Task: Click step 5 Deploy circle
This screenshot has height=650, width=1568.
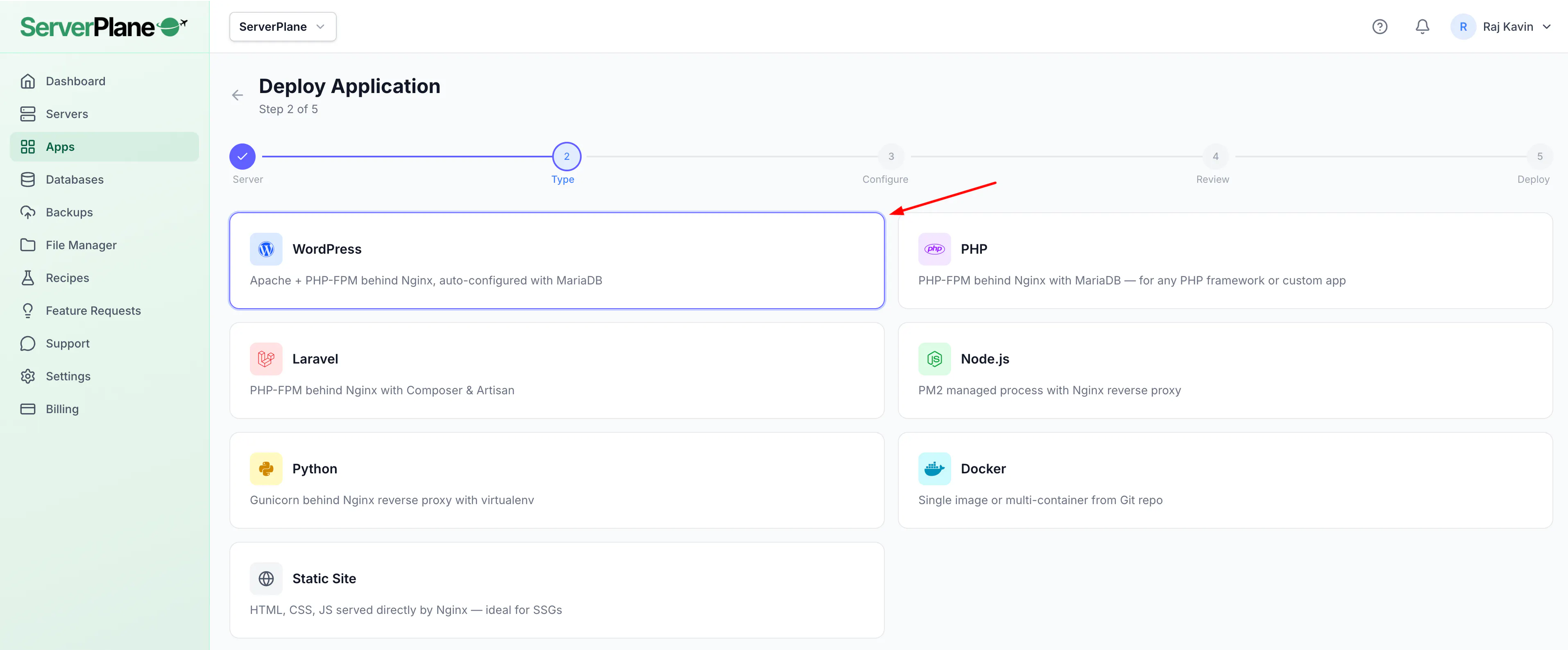Action: (1540, 157)
